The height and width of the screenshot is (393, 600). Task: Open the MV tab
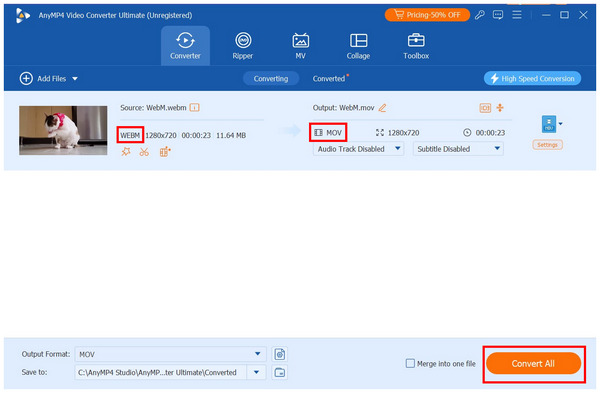(x=300, y=46)
